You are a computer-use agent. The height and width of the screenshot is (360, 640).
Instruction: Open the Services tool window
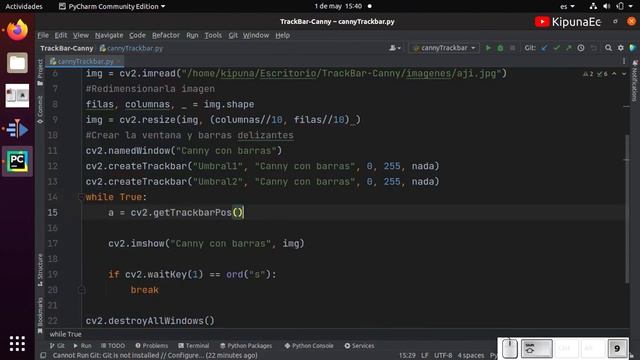coord(359,346)
